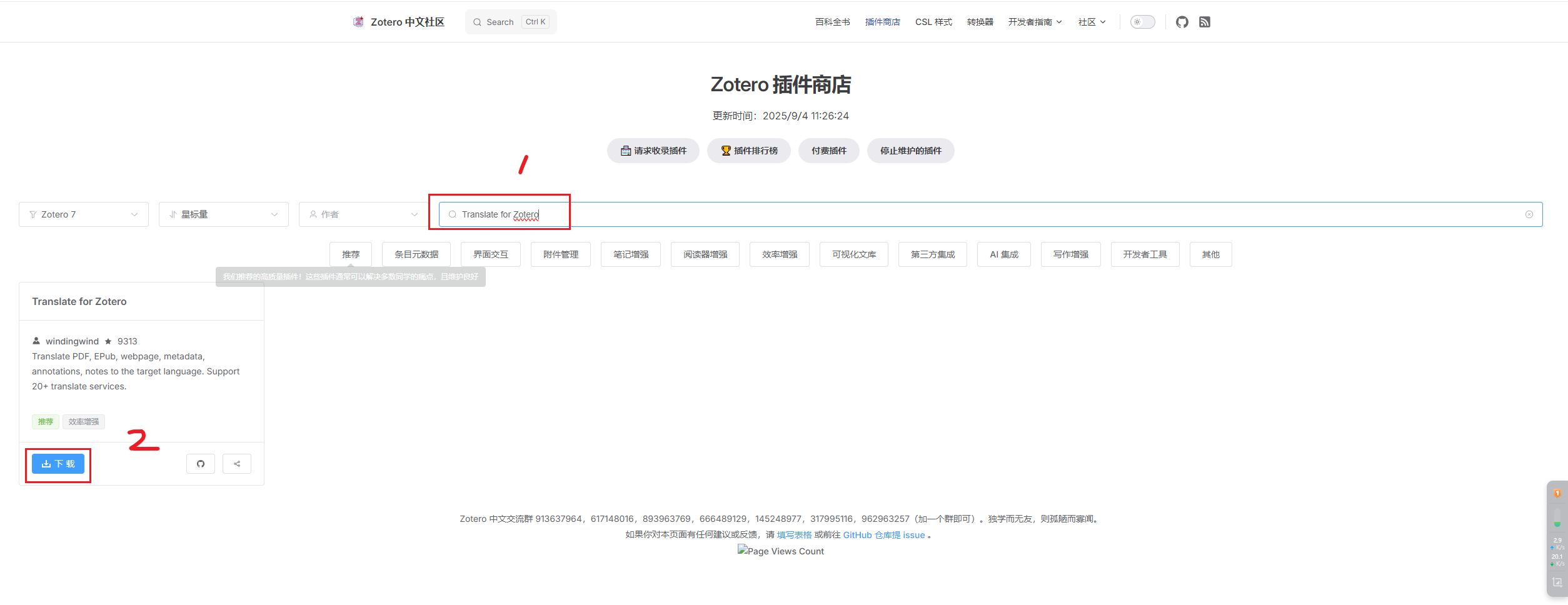Open the 填写表格 feedback link
1568x605 pixels.
pyautogui.click(x=794, y=535)
